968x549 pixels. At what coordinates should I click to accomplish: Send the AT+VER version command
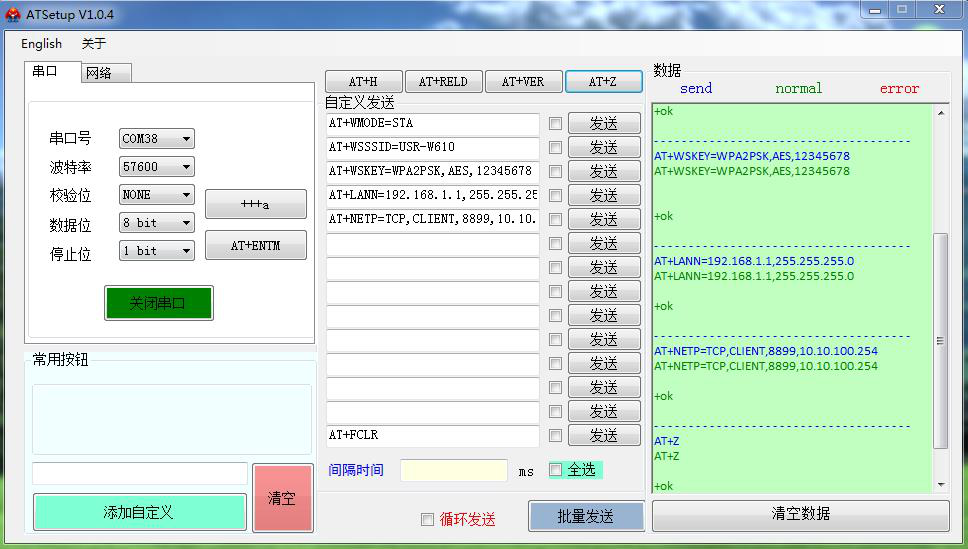523,82
